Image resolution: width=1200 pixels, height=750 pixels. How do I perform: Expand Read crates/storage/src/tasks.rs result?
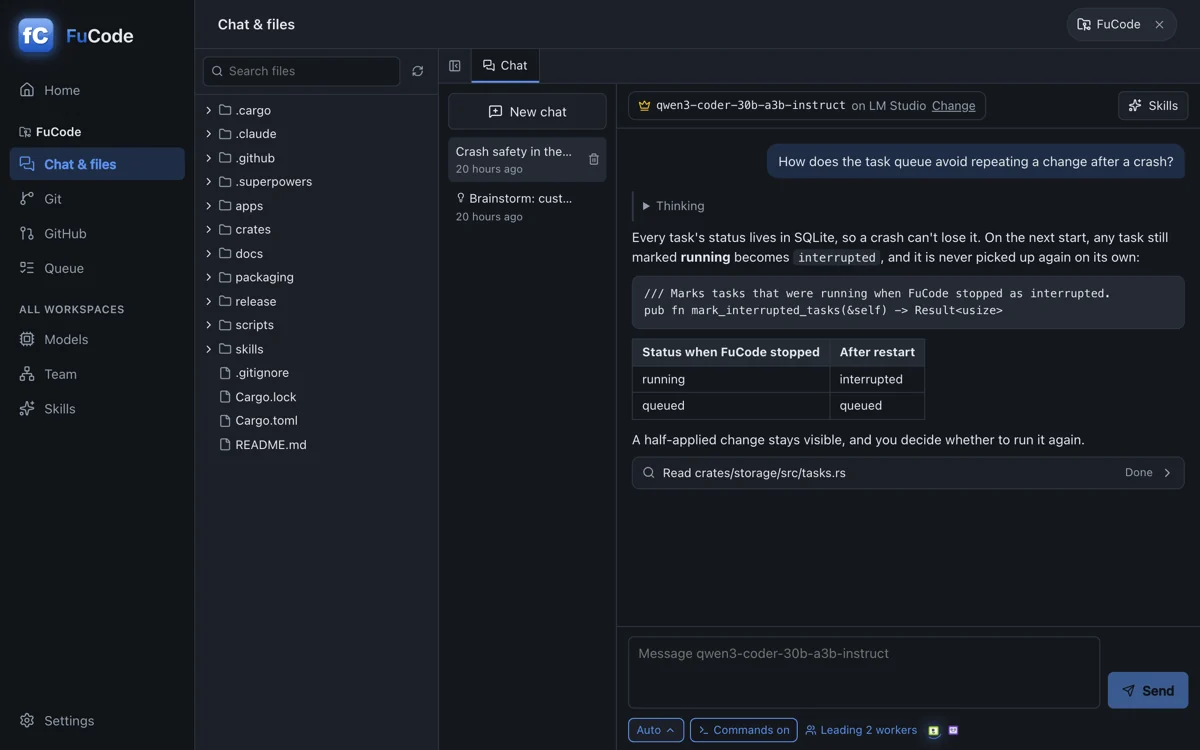[x=908, y=473]
